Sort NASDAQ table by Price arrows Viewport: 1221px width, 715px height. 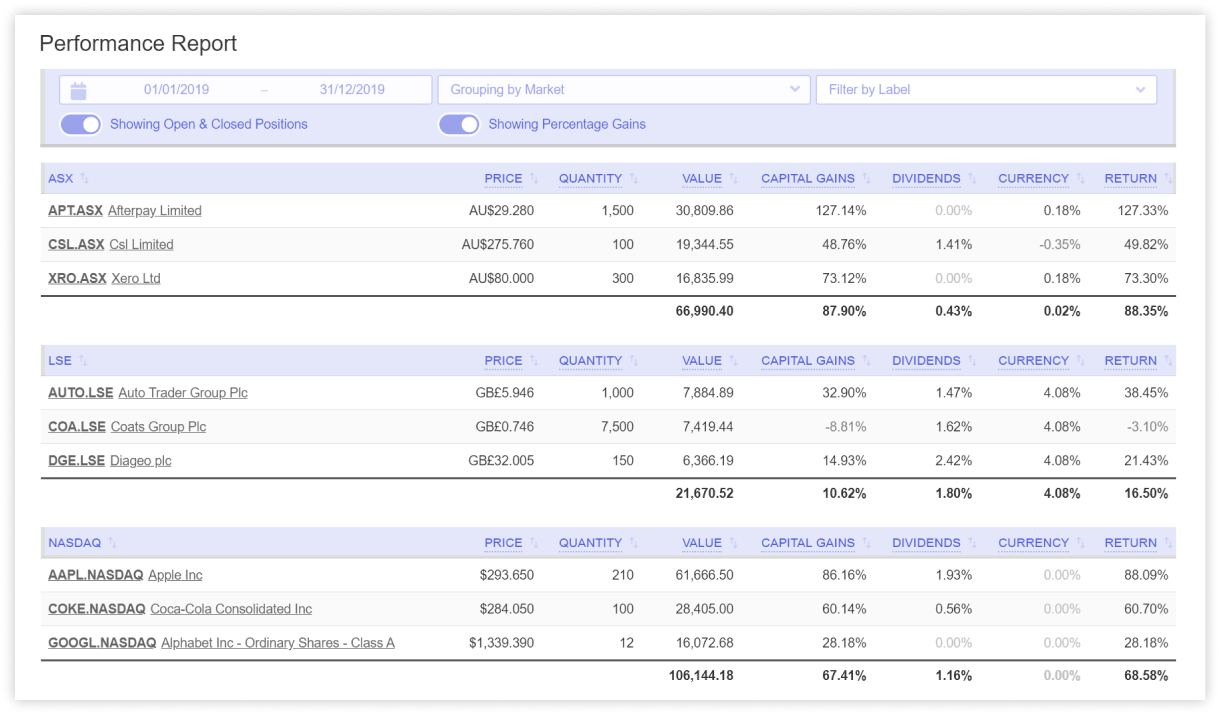534,543
